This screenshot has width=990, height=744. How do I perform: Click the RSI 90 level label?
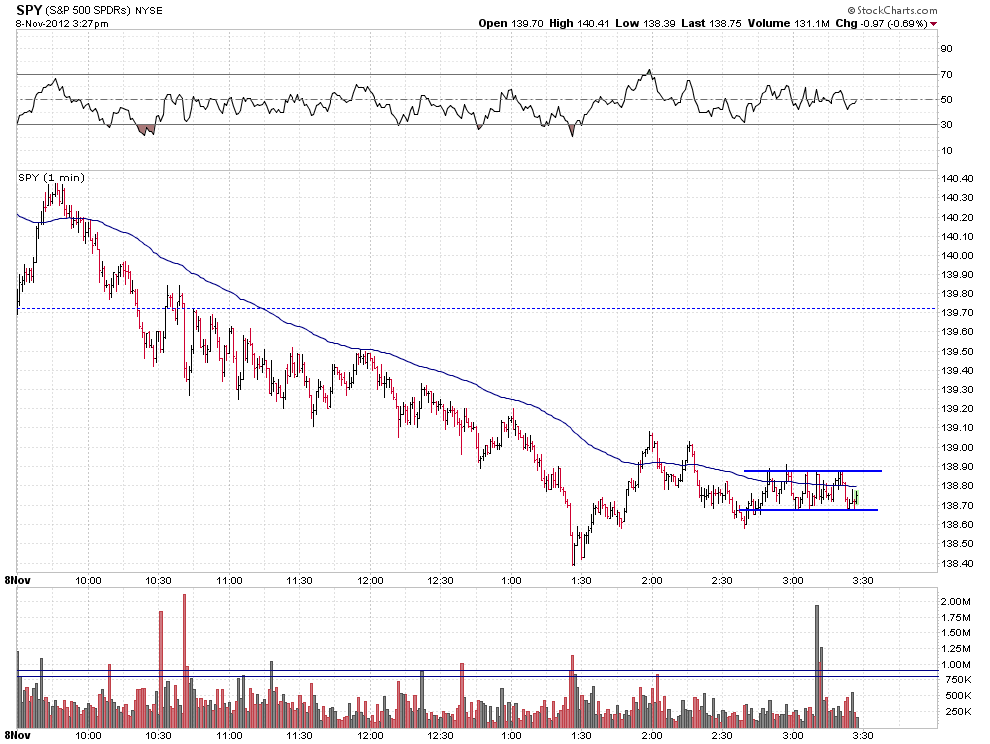pos(946,49)
